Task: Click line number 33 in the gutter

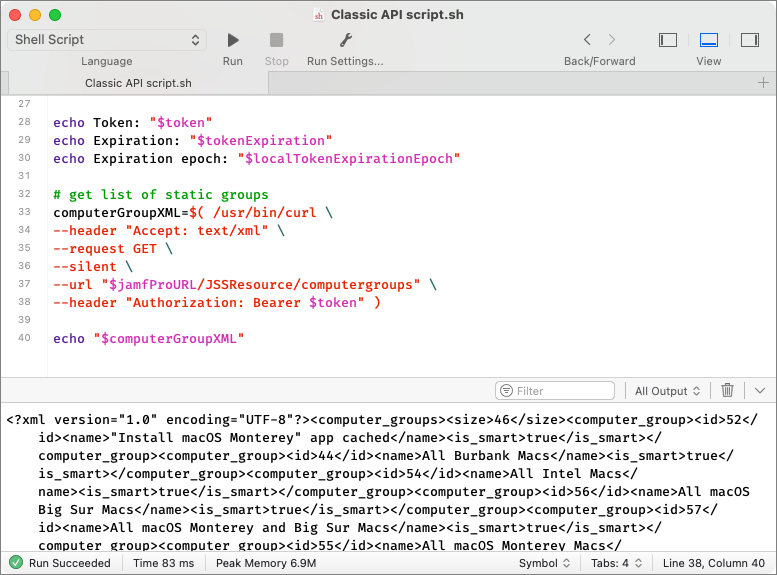Action: (24, 212)
